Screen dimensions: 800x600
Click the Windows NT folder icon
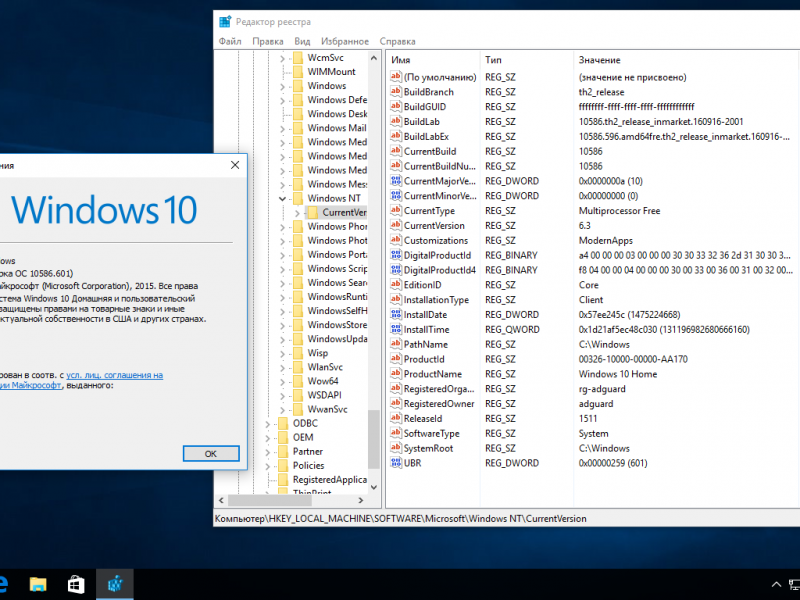click(298, 198)
